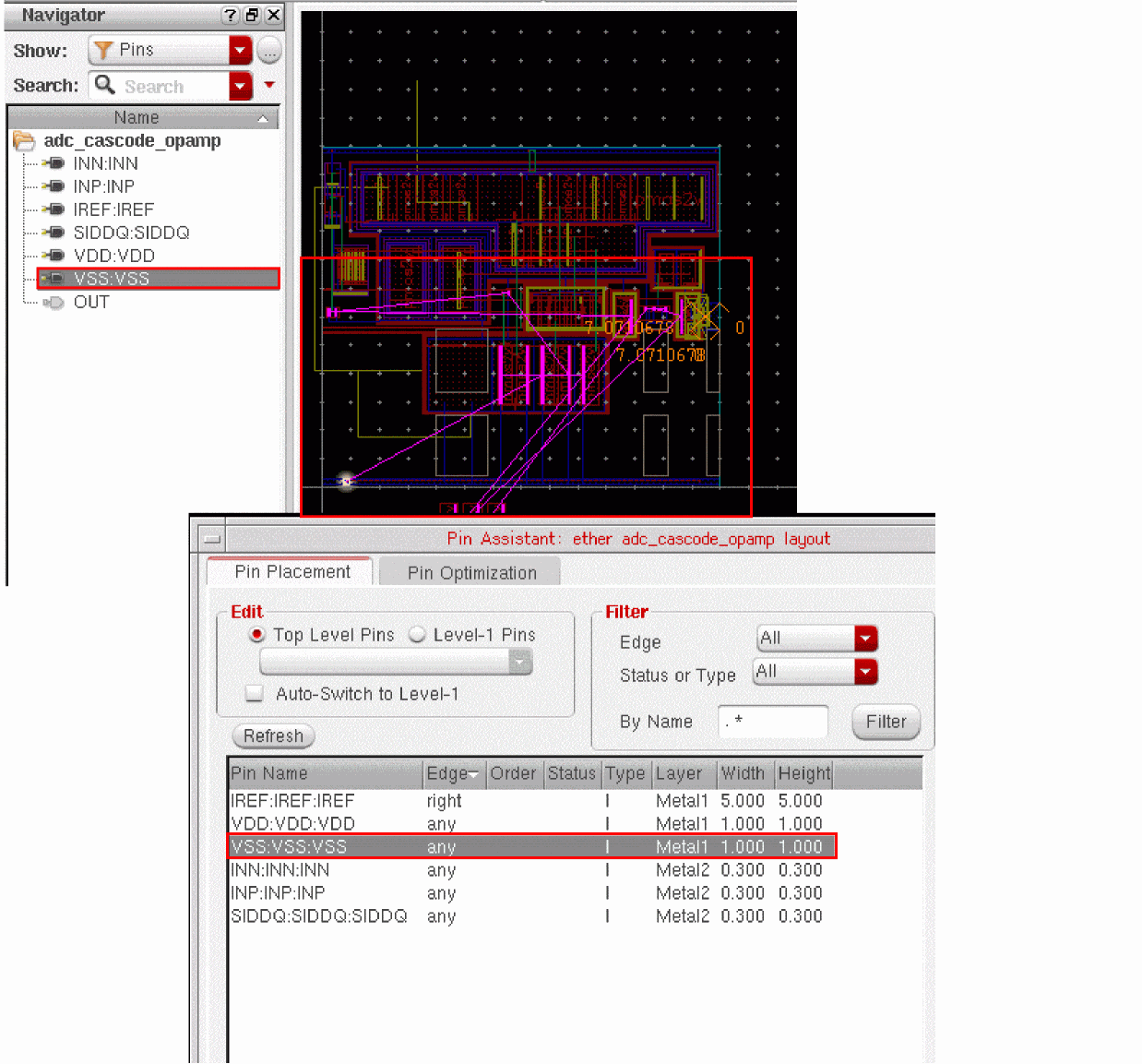Select the Top Level Pins radio button
This screenshot has width=1142, height=1064.
pos(257,635)
